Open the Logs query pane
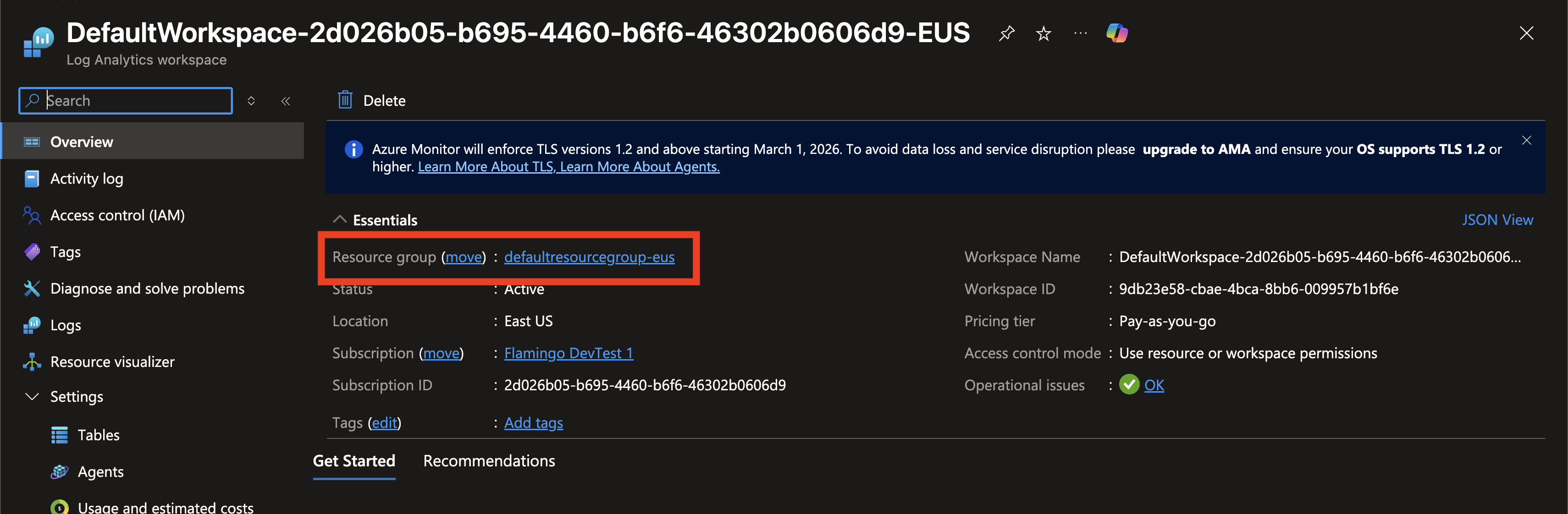This screenshot has height=514, width=1568. pyautogui.click(x=66, y=324)
